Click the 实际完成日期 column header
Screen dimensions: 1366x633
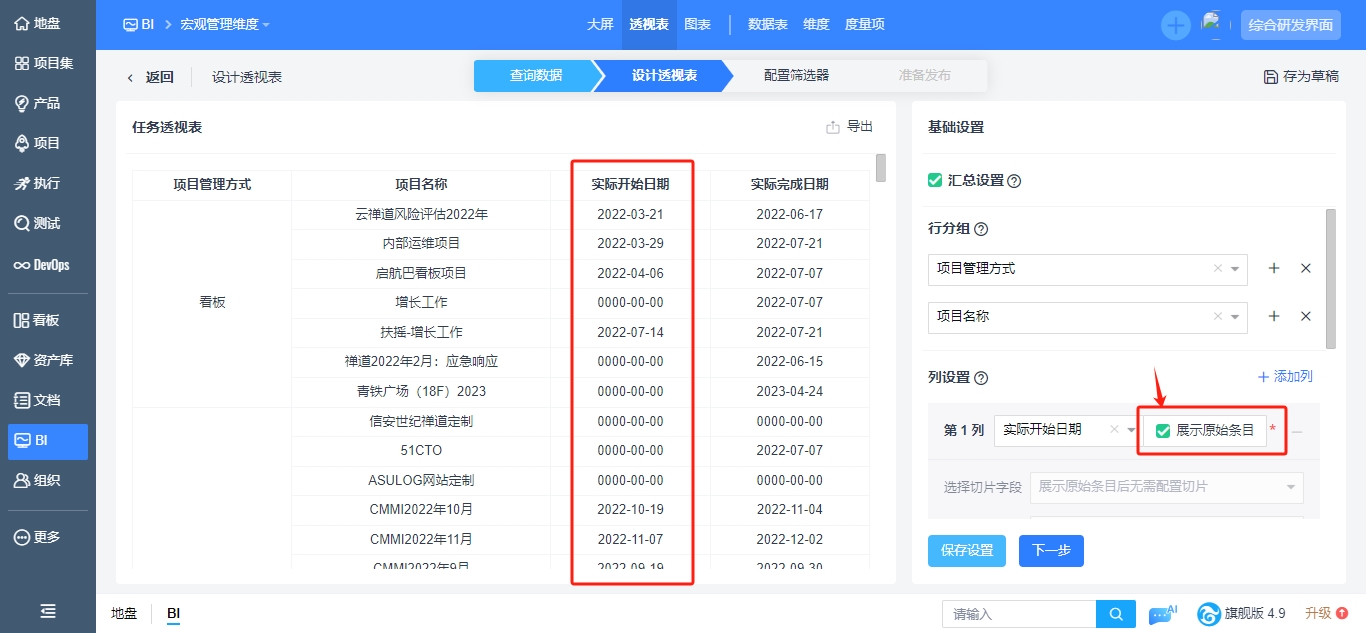tap(790, 184)
